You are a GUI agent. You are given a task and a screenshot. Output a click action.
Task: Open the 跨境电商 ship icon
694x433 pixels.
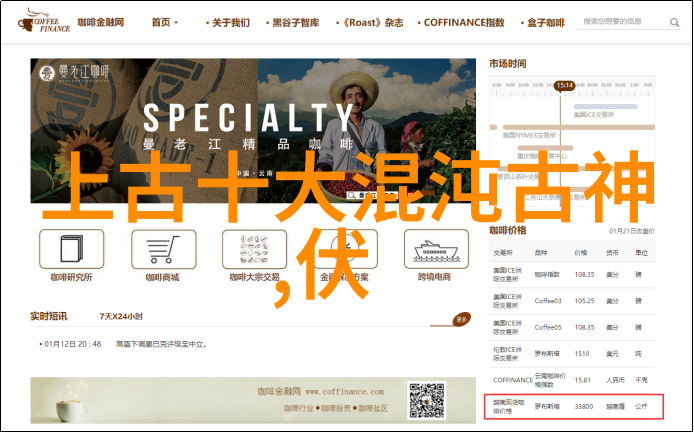pyautogui.click(x=436, y=249)
